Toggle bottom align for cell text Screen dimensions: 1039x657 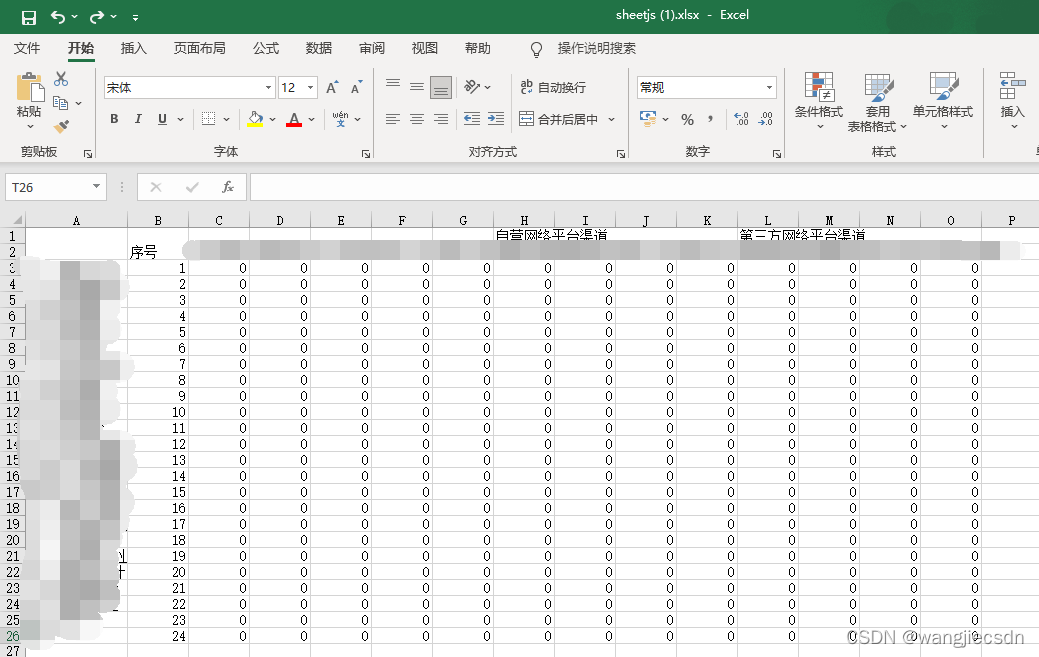pyautogui.click(x=441, y=87)
